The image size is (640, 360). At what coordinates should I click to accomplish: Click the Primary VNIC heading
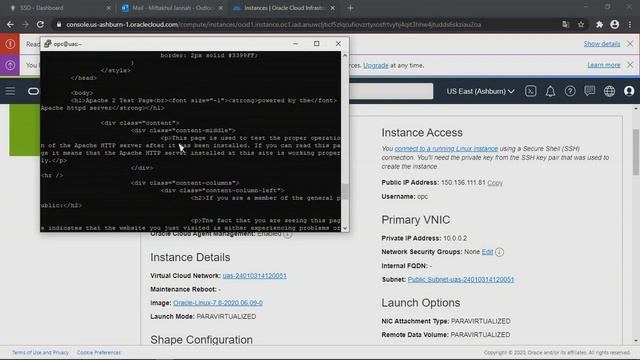click(x=416, y=220)
